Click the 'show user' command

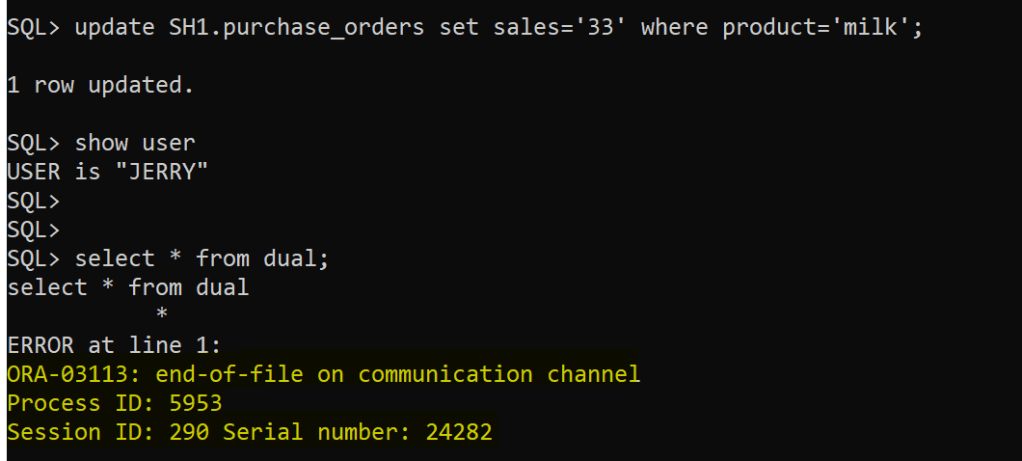tap(134, 143)
